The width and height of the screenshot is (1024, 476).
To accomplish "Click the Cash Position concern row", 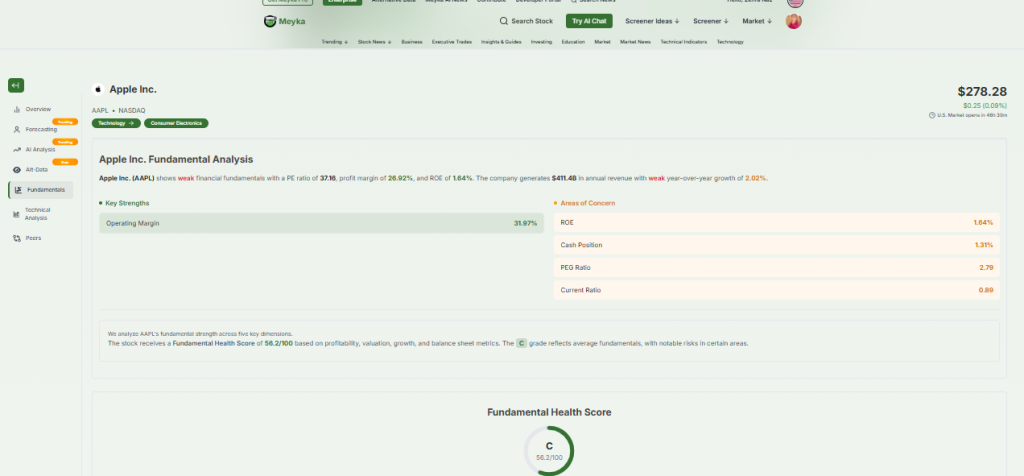I will pos(776,245).
